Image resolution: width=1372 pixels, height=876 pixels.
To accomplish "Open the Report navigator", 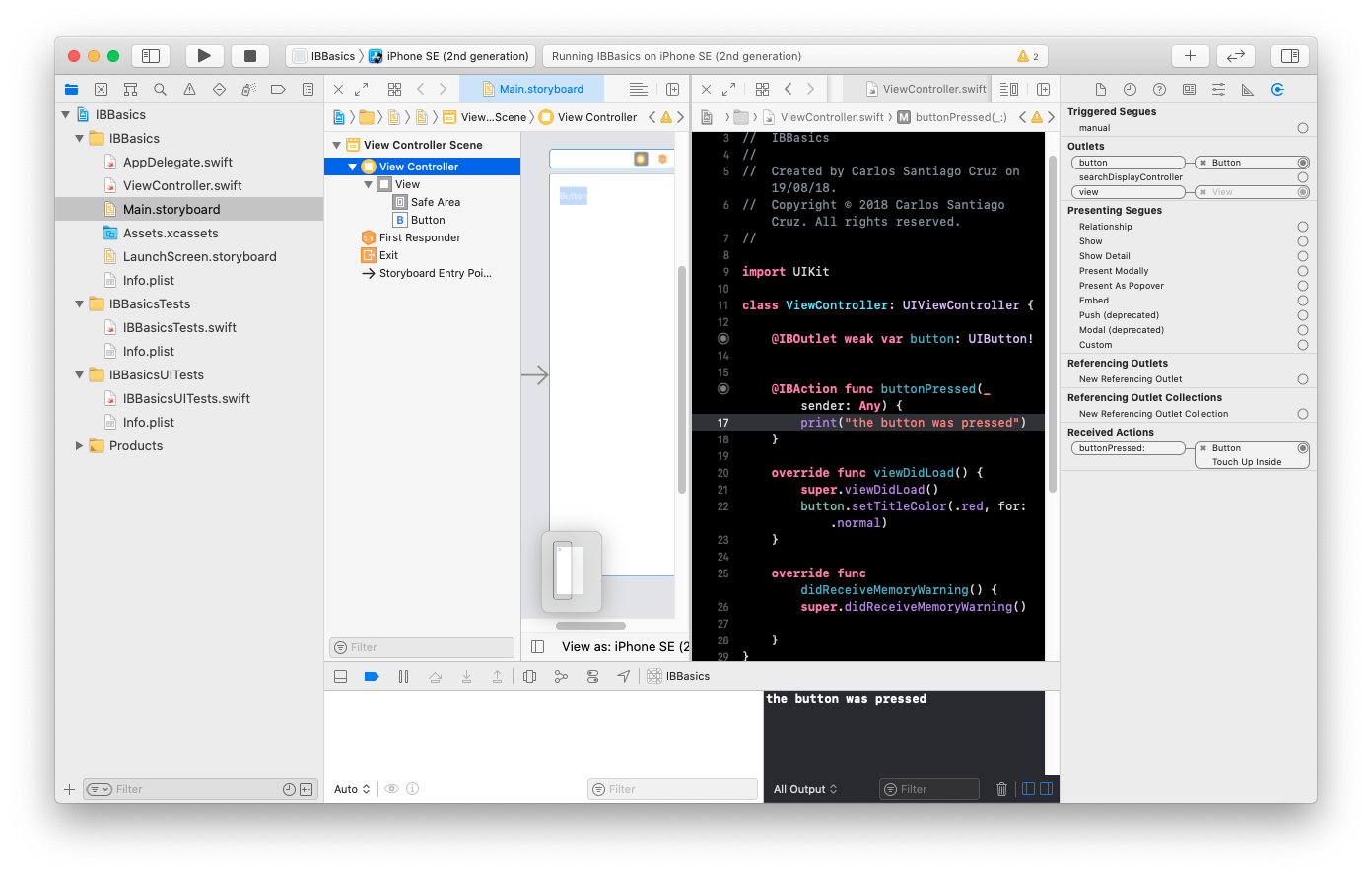I will point(308,89).
